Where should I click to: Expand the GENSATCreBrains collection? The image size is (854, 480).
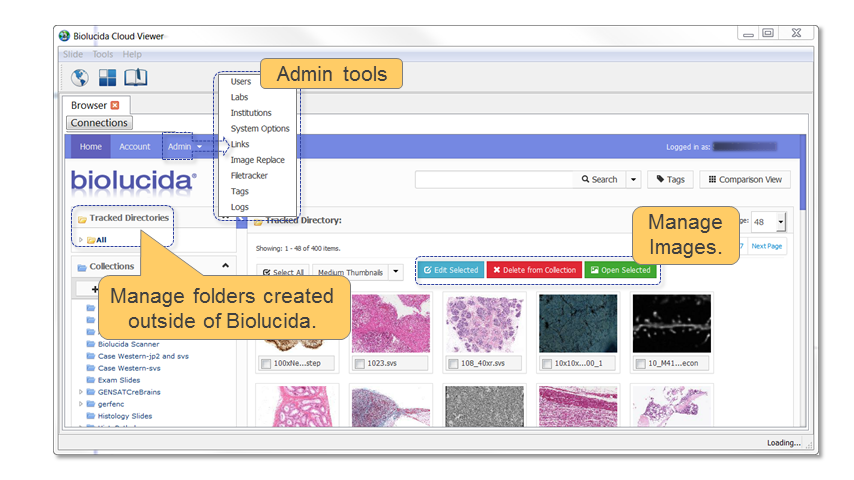pos(81,392)
